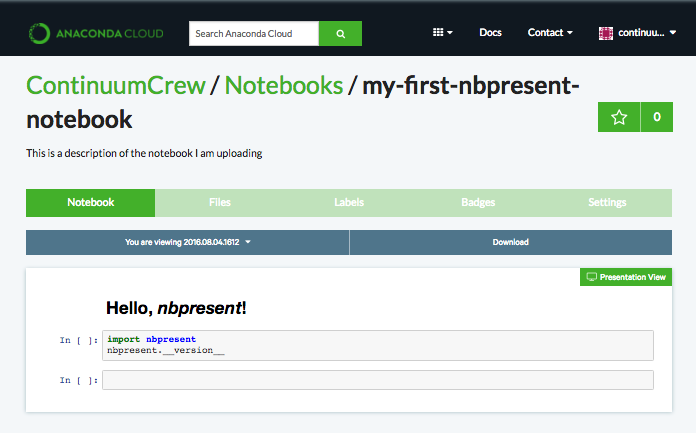Click the Download button
This screenshot has width=696, height=433.
(x=510, y=242)
